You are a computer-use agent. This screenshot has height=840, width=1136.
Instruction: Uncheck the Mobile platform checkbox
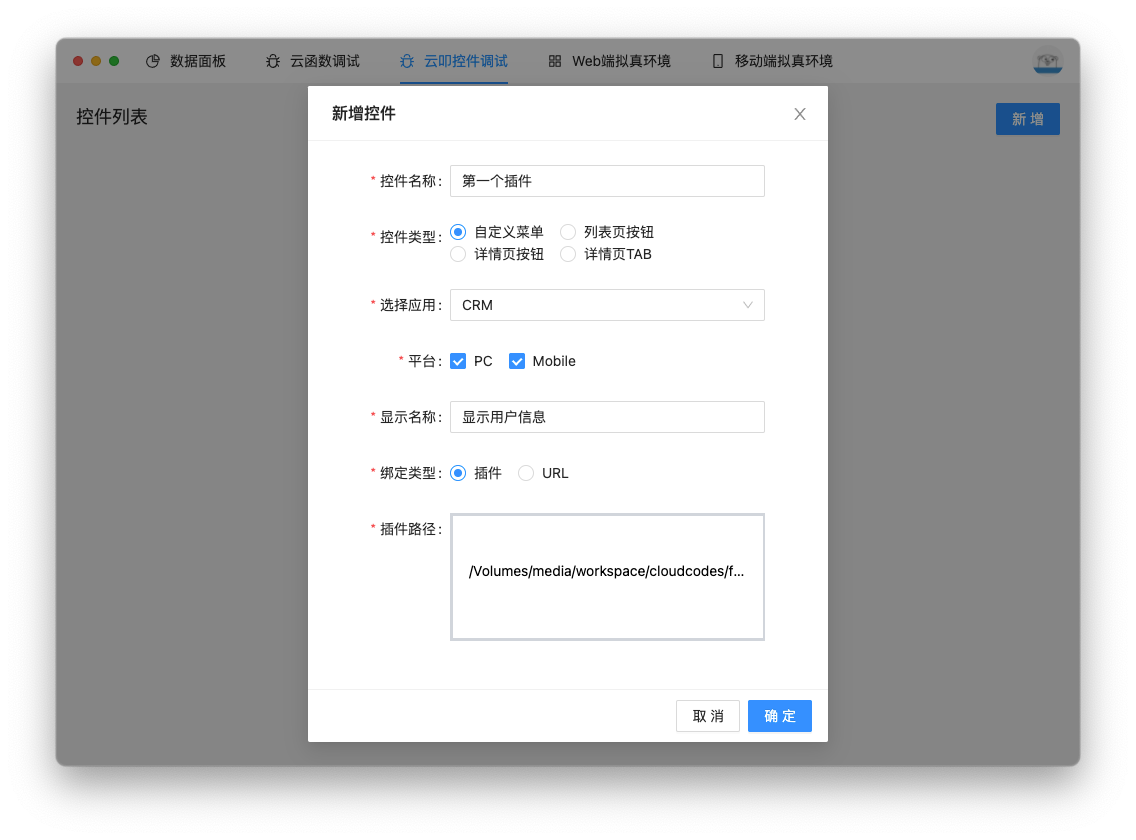point(517,361)
